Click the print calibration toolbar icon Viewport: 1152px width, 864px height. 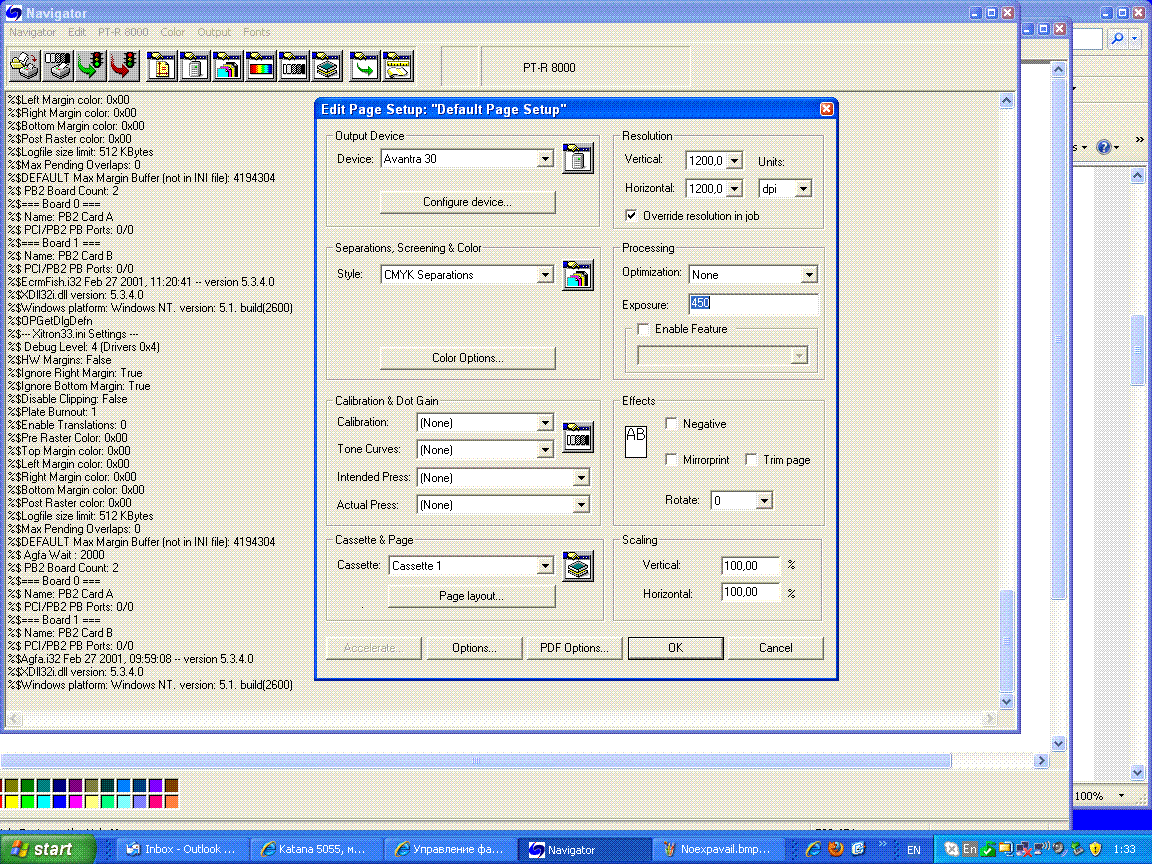57,65
